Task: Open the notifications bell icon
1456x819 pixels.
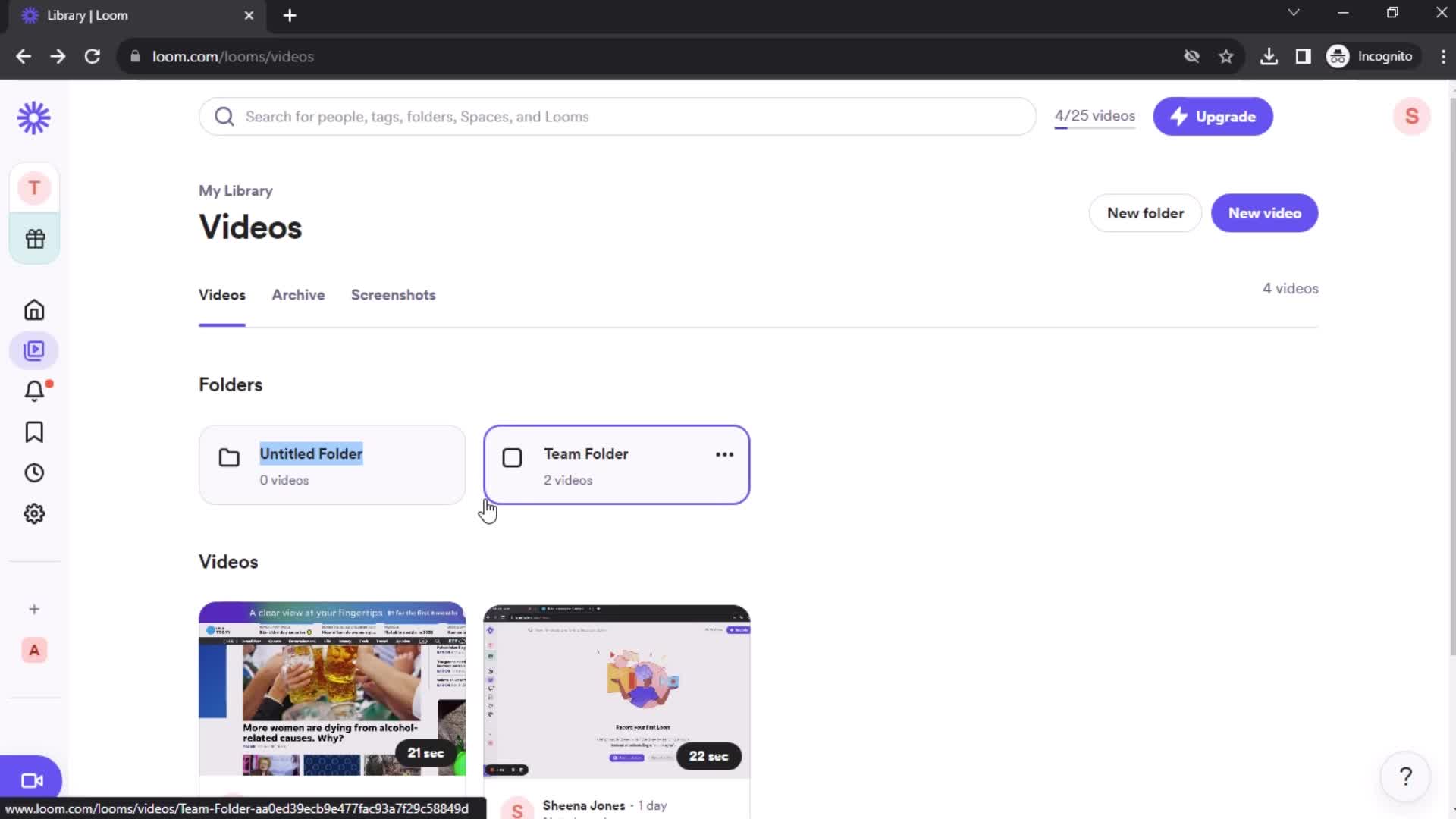Action: pos(34,390)
